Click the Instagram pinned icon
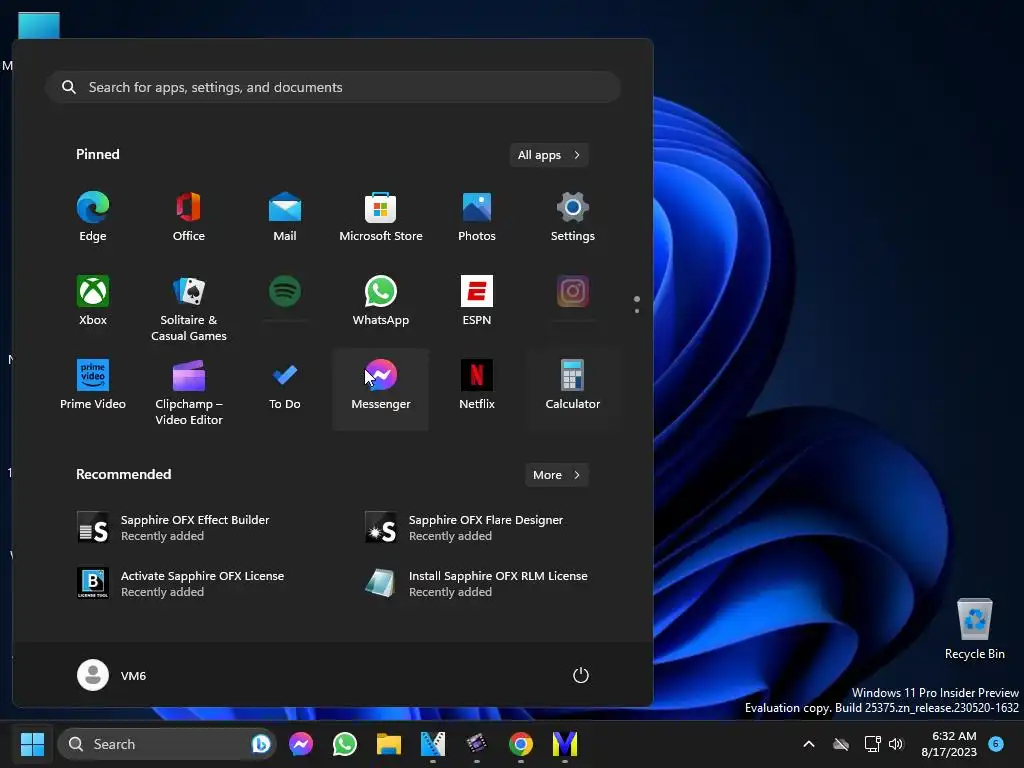This screenshot has width=1024, height=768. coord(573,291)
